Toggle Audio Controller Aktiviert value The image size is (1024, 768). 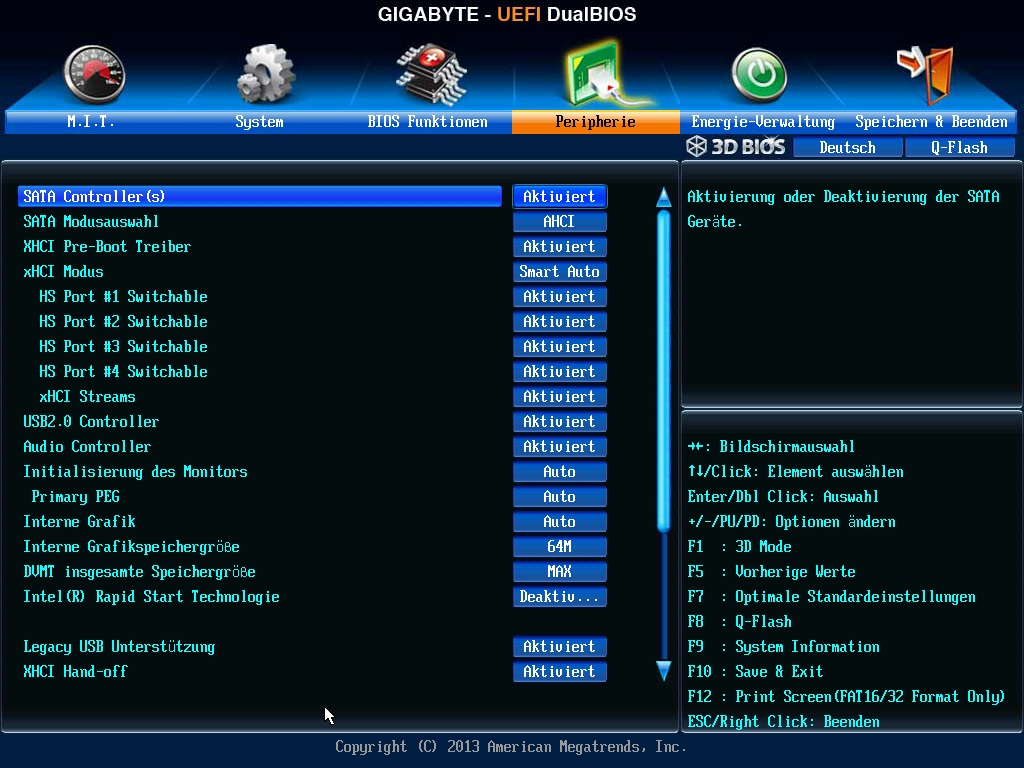[560, 447]
